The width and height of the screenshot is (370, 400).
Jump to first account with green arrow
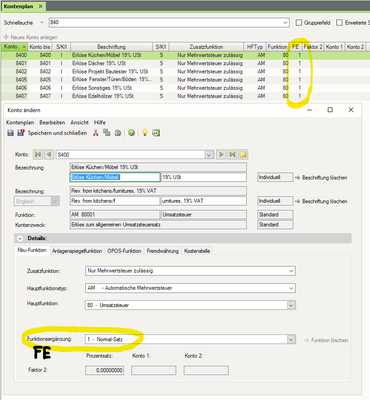(x=38, y=154)
